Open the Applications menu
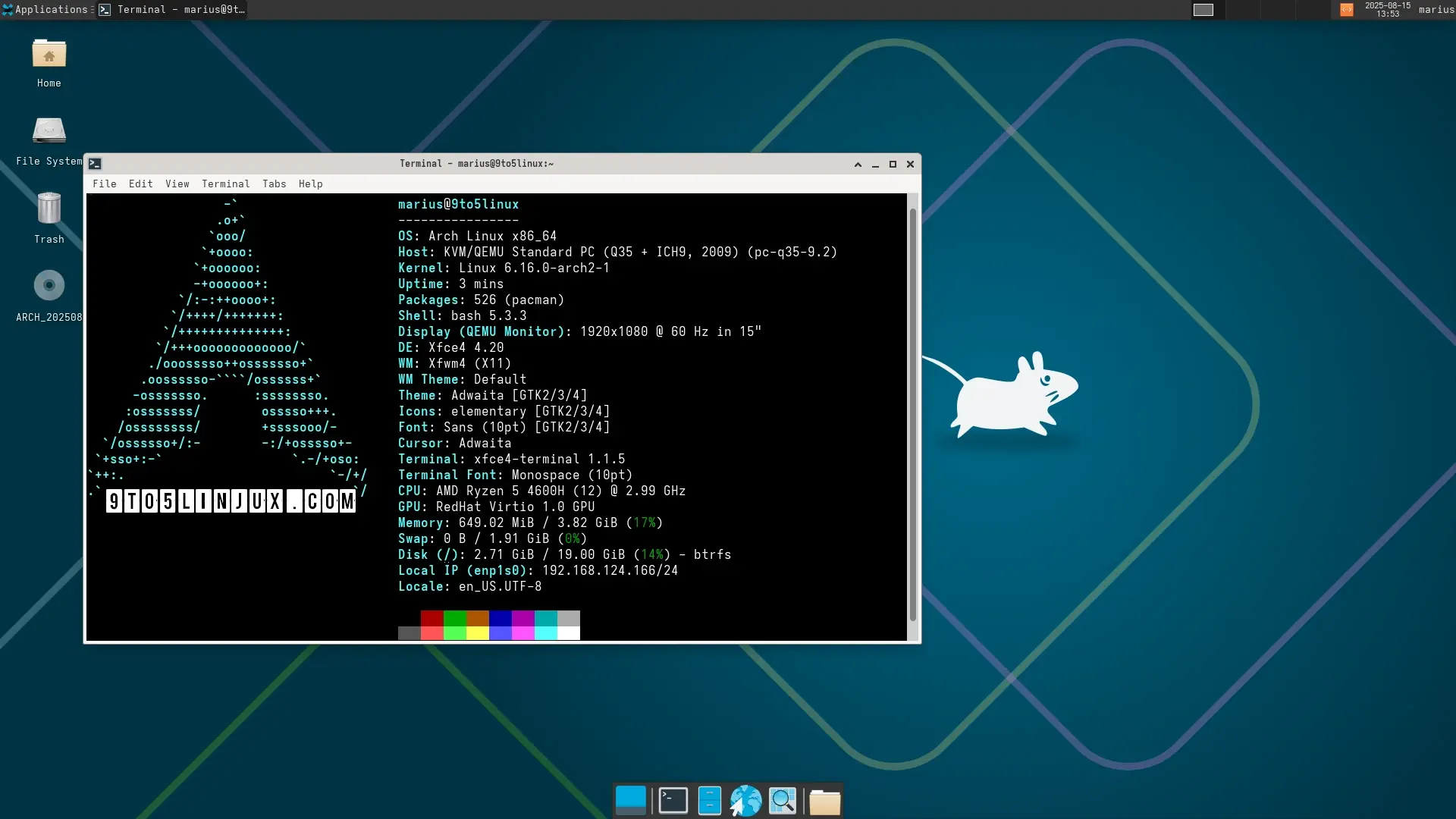The image size is (1456, 819). 45,10
